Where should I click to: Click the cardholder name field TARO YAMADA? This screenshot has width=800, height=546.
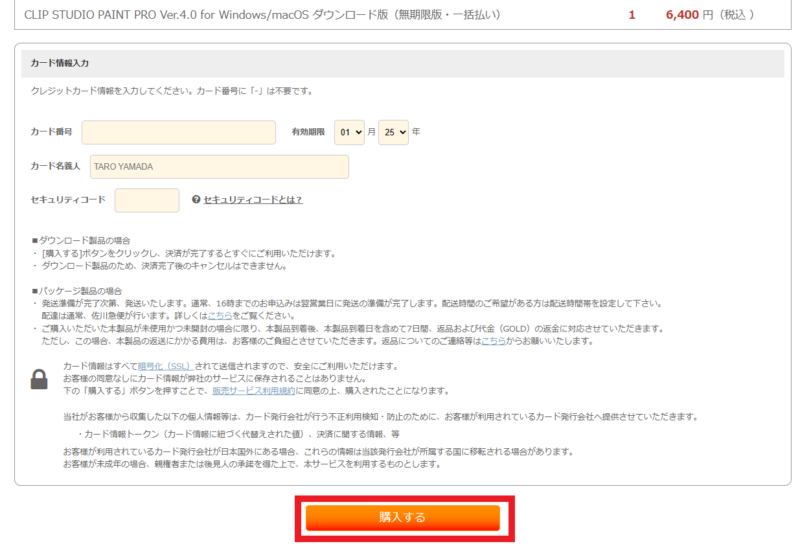(219, 167)
